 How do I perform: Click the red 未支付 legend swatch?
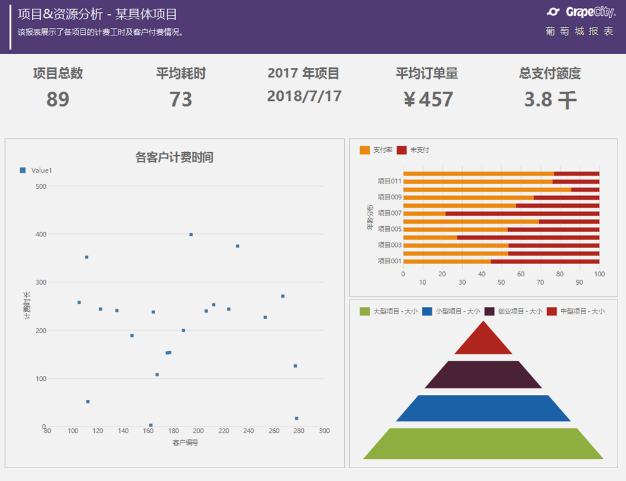tap(402, 150)
